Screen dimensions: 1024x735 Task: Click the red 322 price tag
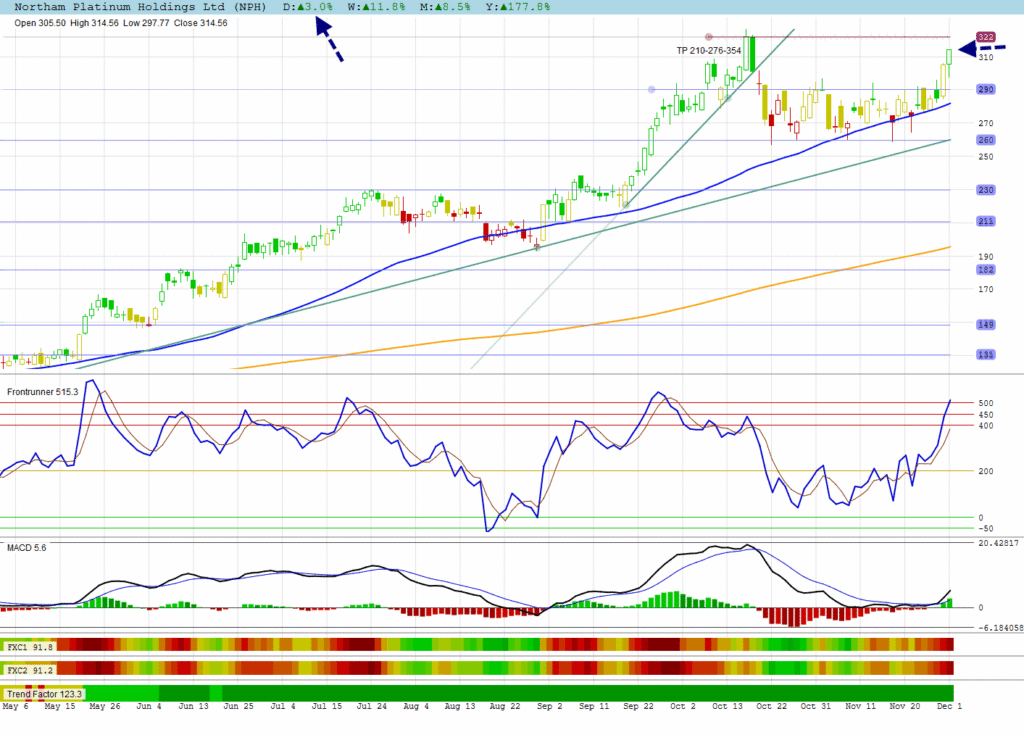(x=985, y=37)
